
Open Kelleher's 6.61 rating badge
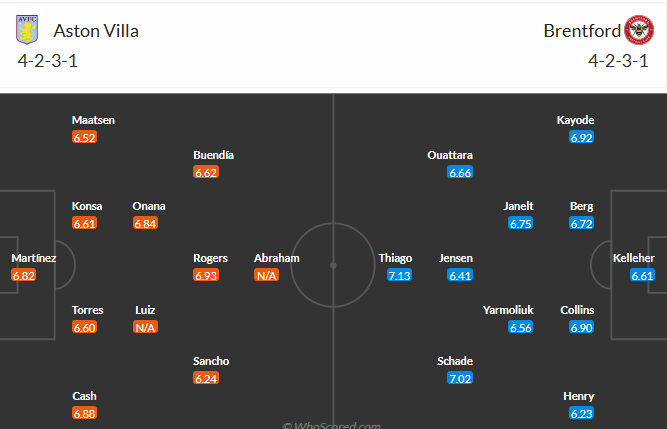coord(641,275)
